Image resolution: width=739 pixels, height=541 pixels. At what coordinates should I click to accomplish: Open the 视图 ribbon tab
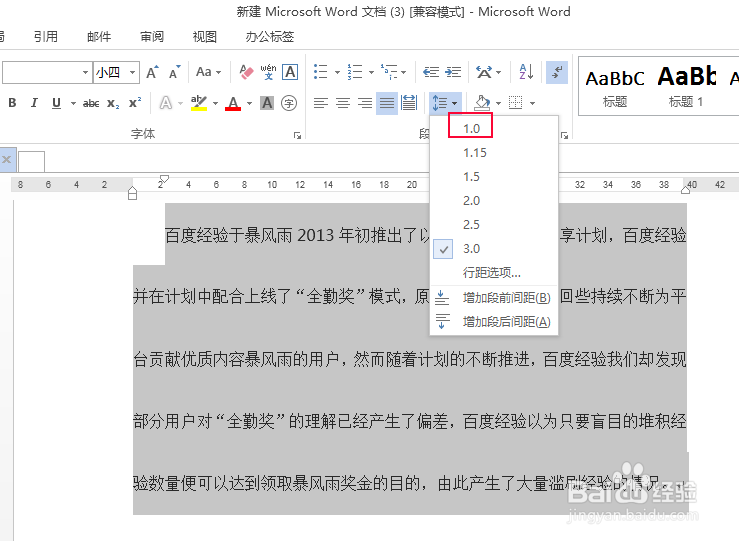[205, 36]
